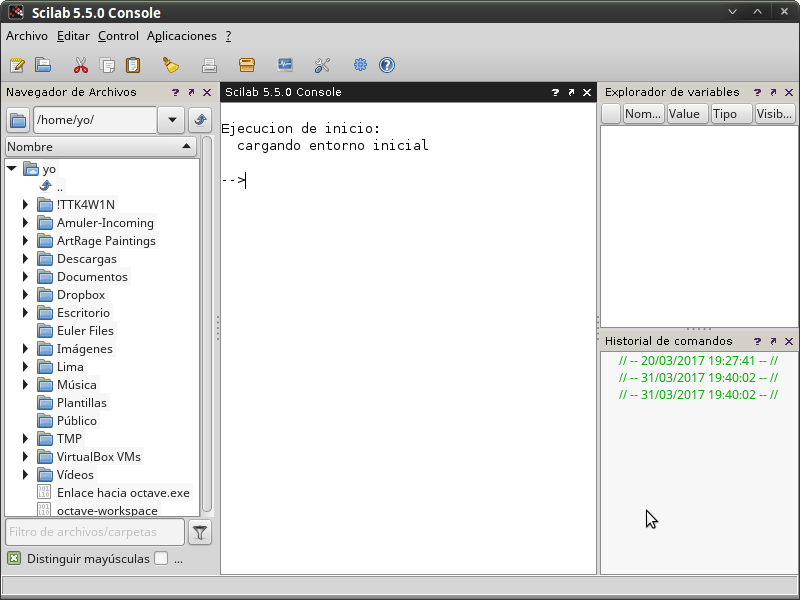Collapse the 'yo' root folder
This screenshot has width=800, height=600.
12,169
